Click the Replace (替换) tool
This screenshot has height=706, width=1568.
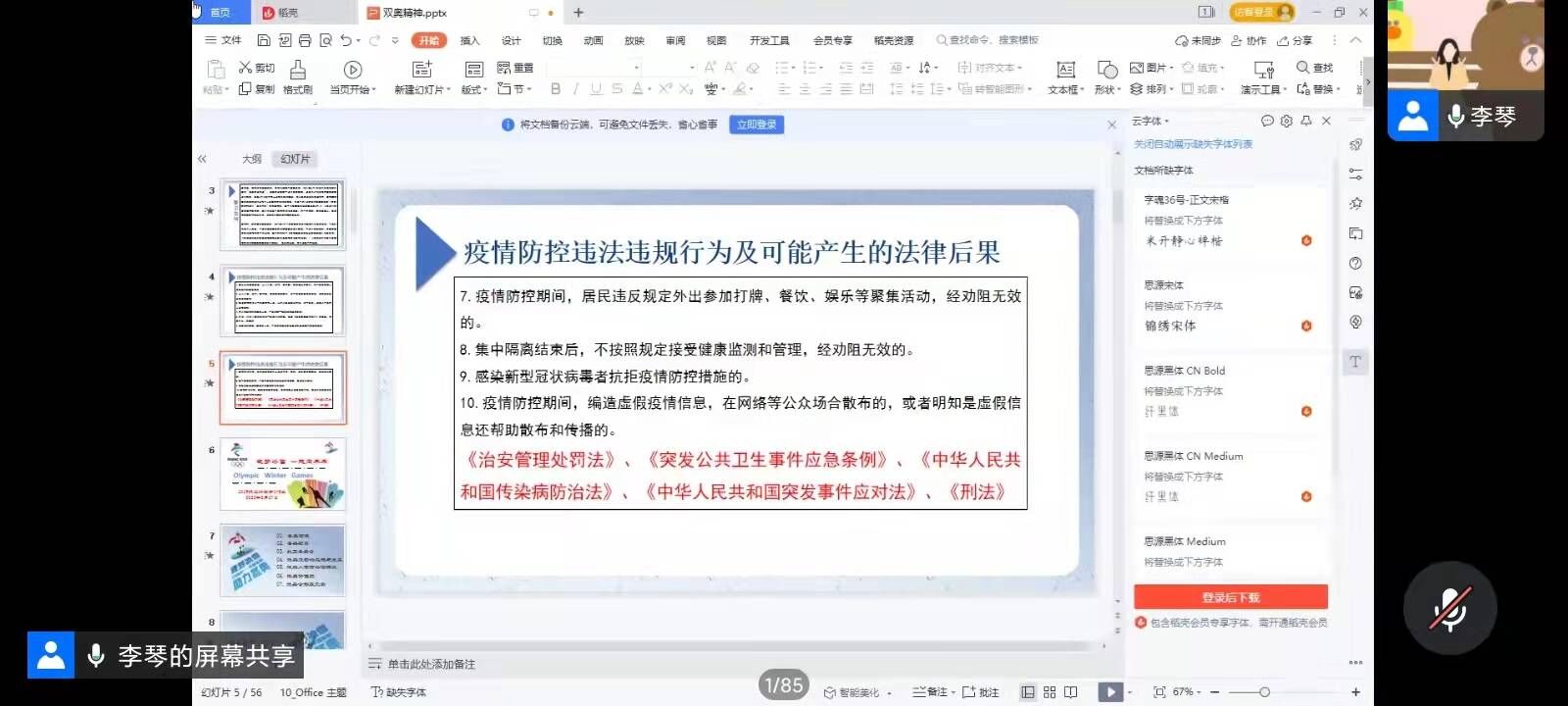1319,89
